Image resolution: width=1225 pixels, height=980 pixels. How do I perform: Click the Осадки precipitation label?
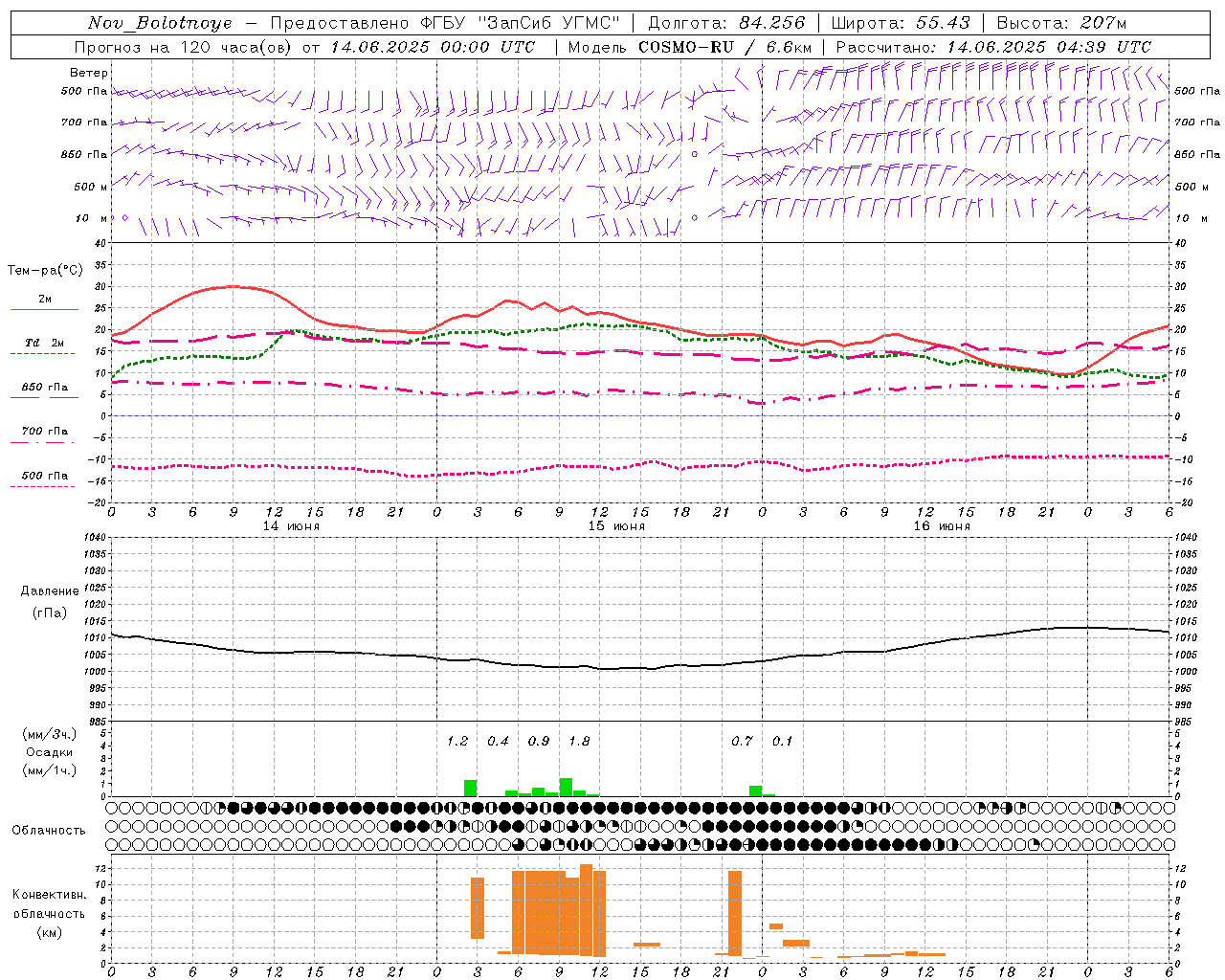50,752
